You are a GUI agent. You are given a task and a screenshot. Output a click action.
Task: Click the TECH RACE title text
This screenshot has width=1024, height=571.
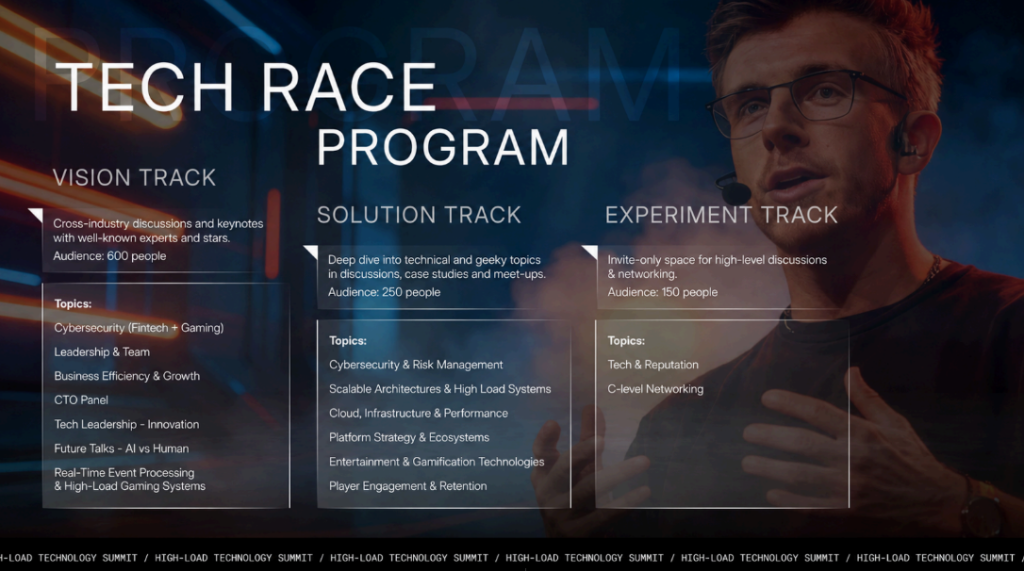pyautogui.click(x=246, y=87)
